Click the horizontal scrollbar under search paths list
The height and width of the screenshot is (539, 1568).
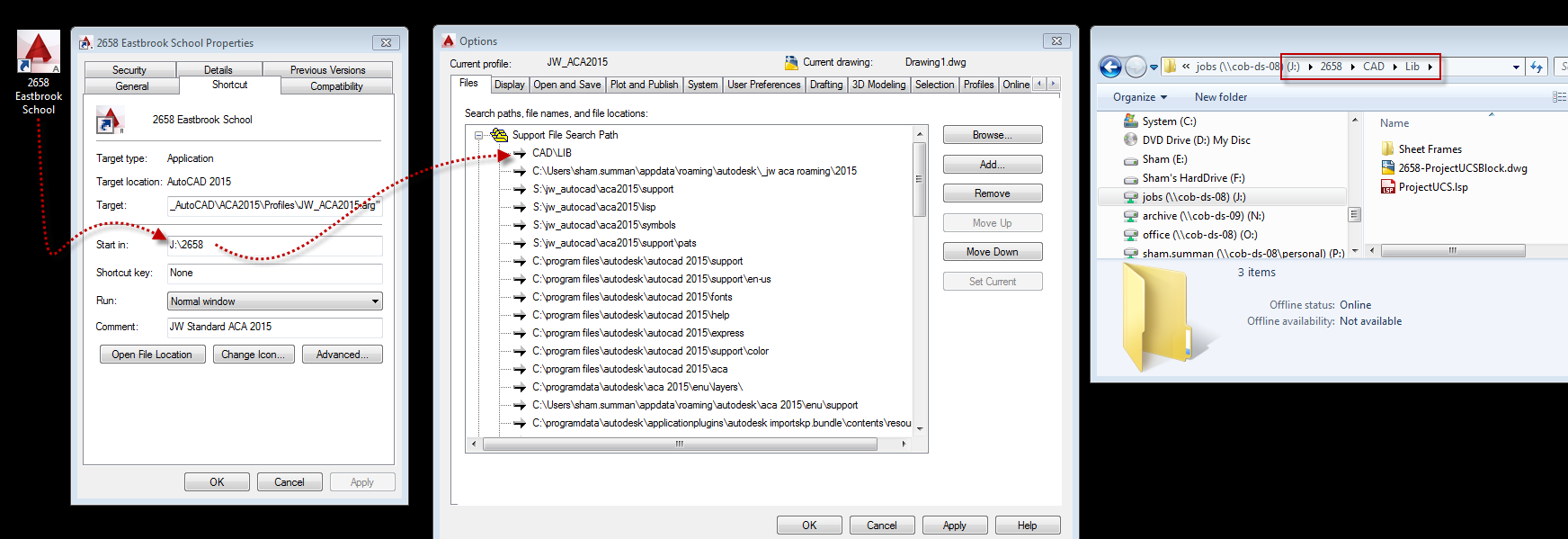click(x=680, y=444)
